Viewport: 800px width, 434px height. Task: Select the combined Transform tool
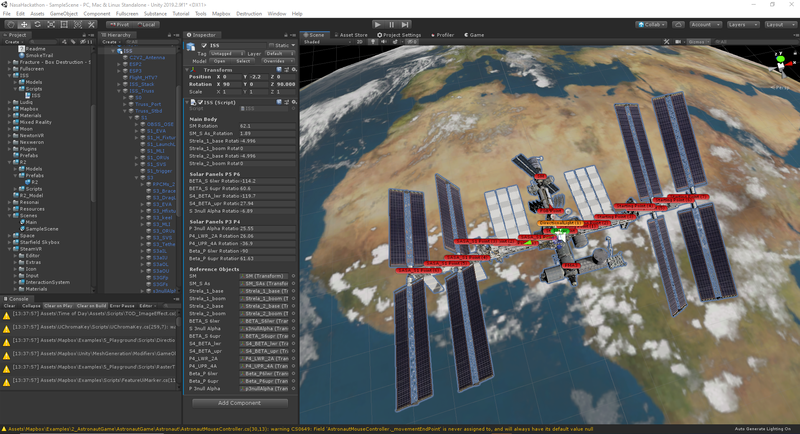78,24
